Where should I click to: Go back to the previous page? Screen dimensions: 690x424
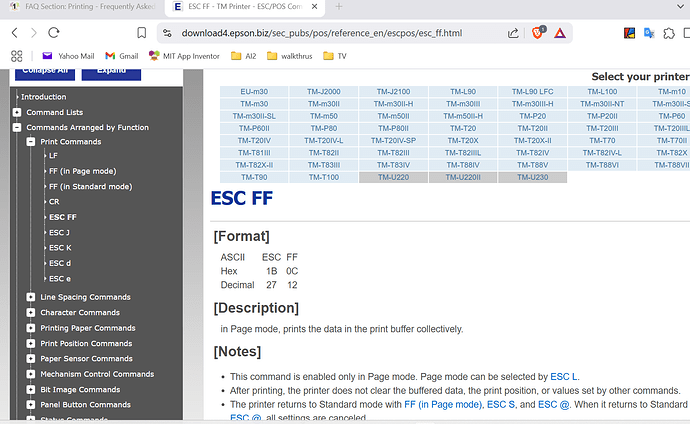[15, 33]
